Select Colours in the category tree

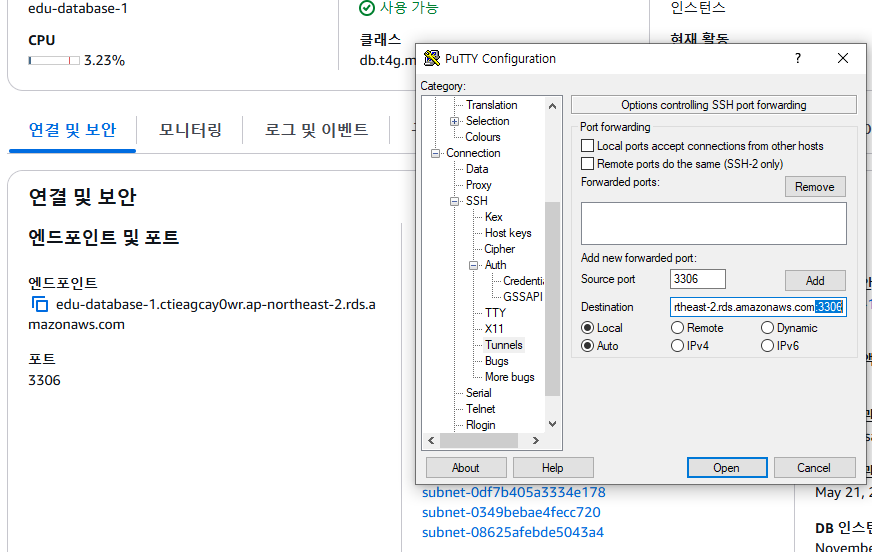click(x=483, y=137)
